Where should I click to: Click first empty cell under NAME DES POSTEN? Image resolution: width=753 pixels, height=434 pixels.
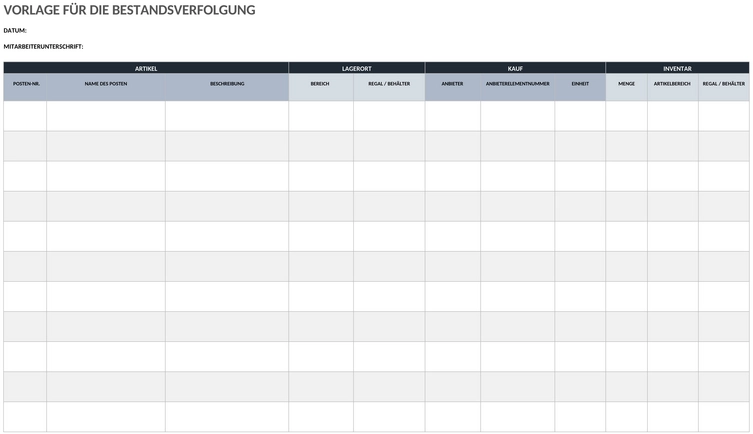point(106,116)
